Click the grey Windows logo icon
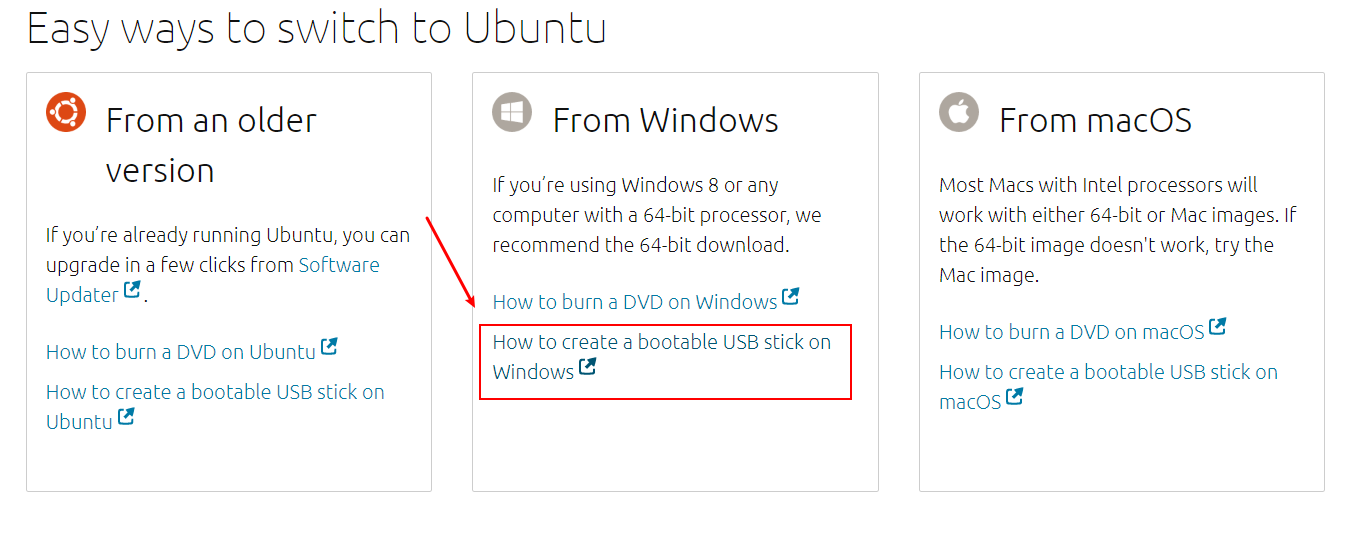The image size is (1371, 551). coord(513,111)
